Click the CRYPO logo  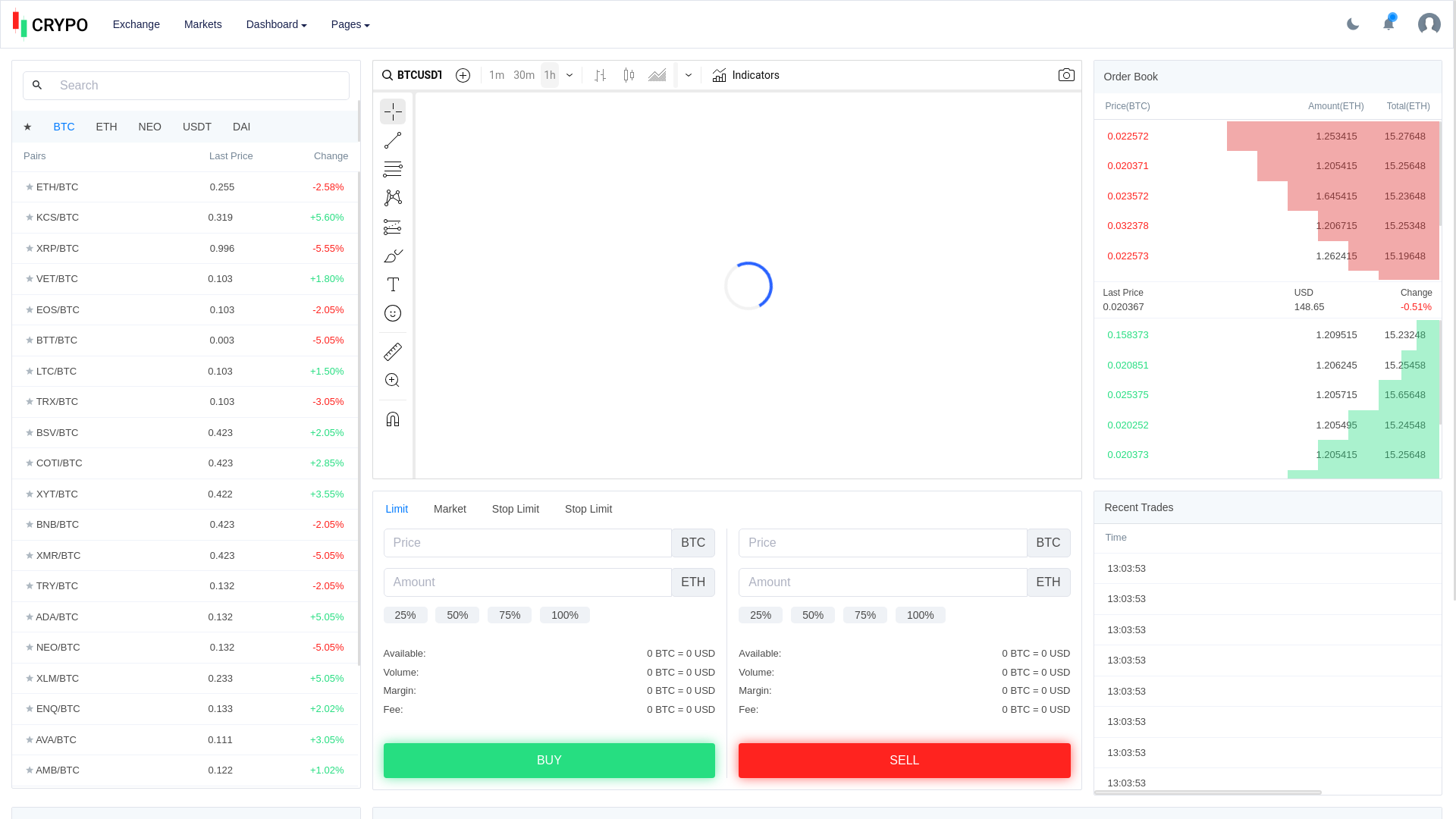pos(50,24)
